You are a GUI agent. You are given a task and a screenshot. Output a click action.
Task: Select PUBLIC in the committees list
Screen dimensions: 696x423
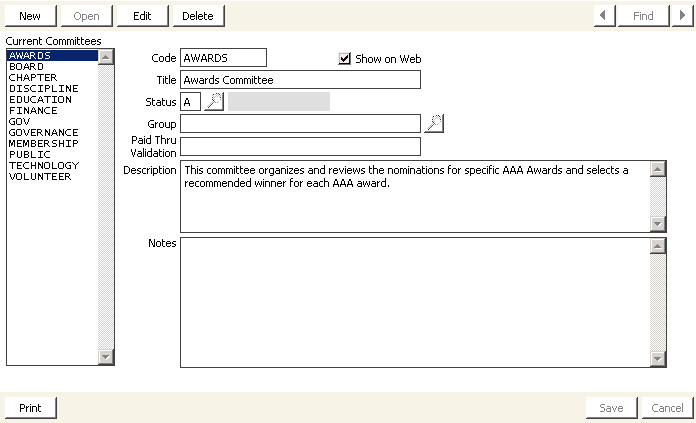pyautogui.click(x=52, y=154)
